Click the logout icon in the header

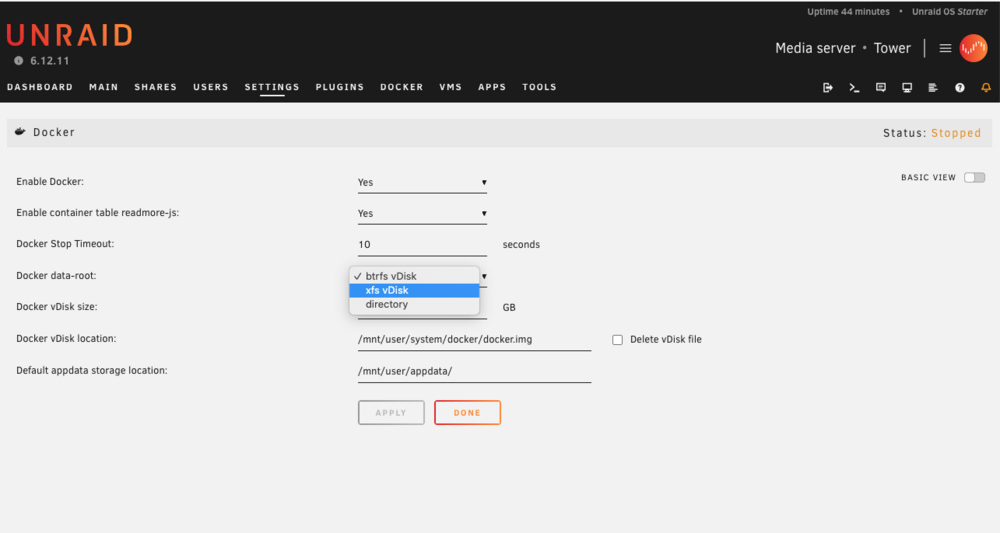(828, 87)
